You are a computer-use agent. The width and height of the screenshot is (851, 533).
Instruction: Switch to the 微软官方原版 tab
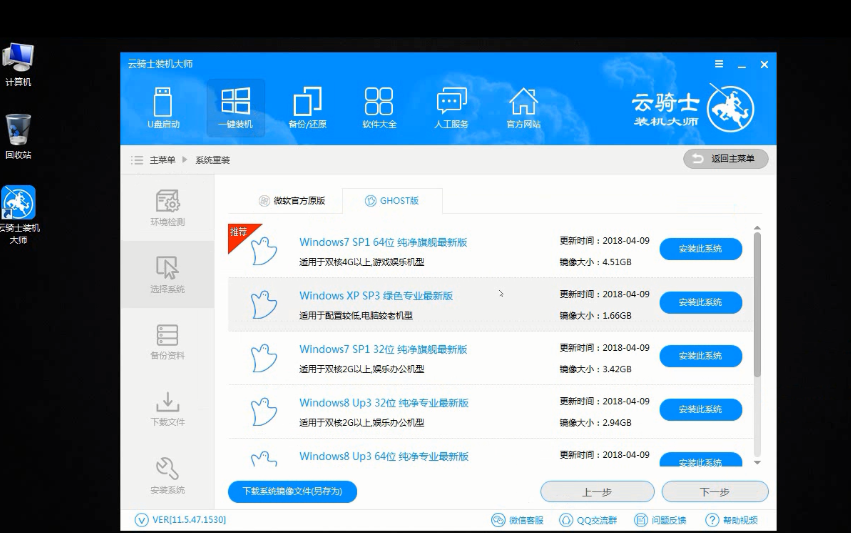[x=291, y=201]
